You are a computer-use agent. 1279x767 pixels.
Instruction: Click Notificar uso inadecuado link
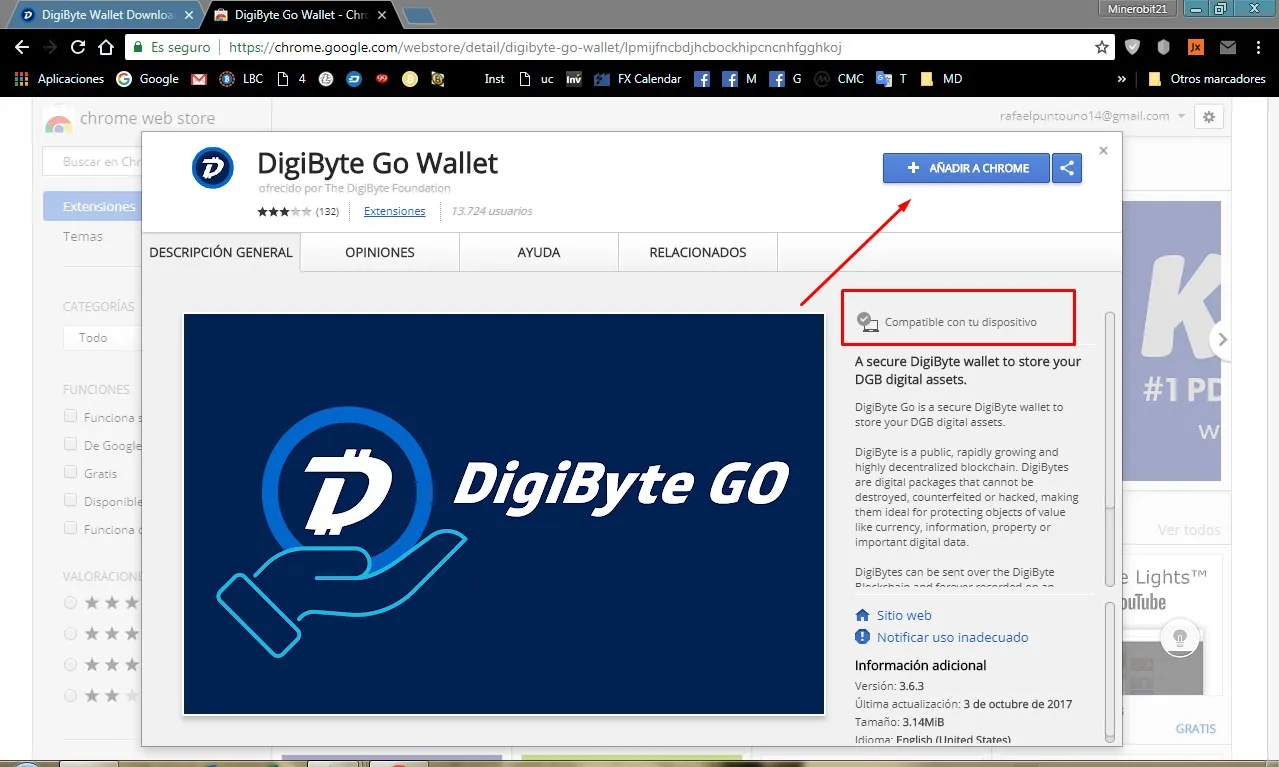[x=952, y=637]
